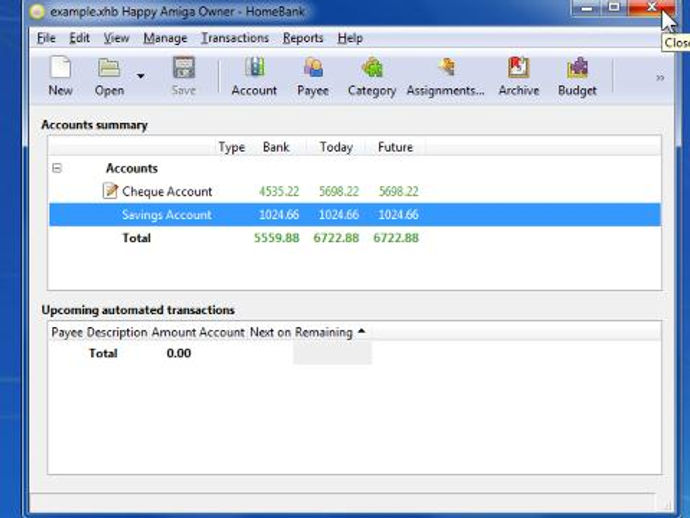Image resolution: width=690 pixels, height=518 pixels.
Task: Open the View menu
Action: [x=117, y=38]
